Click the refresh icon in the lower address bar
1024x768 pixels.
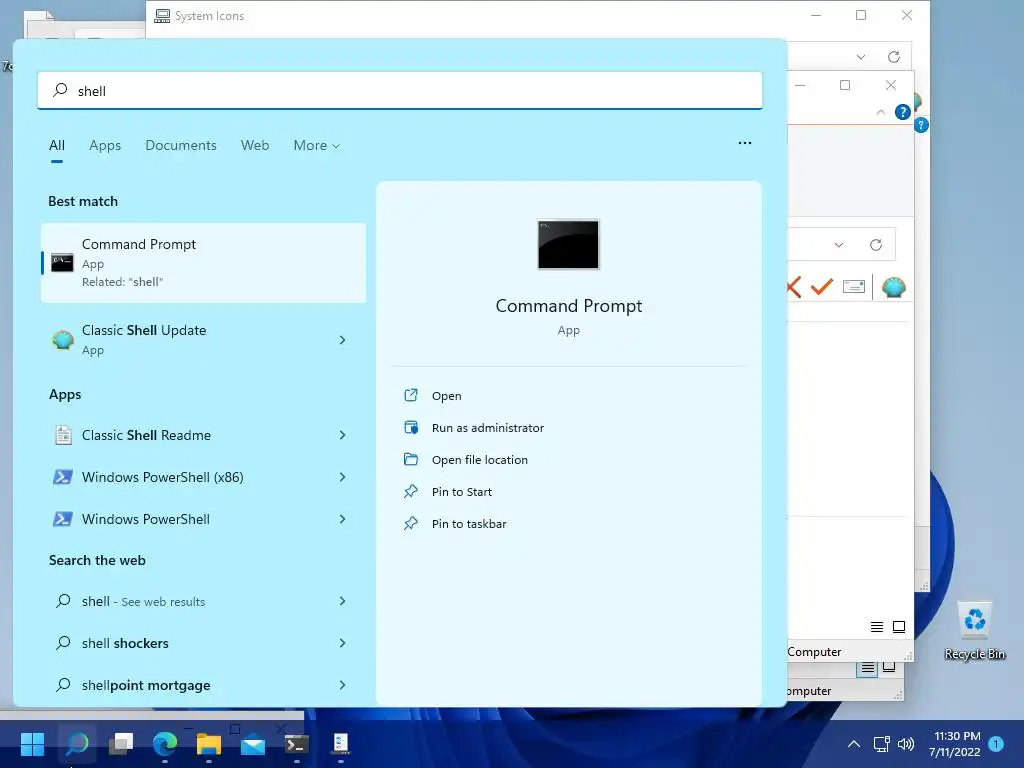click(x=876, y=245)
